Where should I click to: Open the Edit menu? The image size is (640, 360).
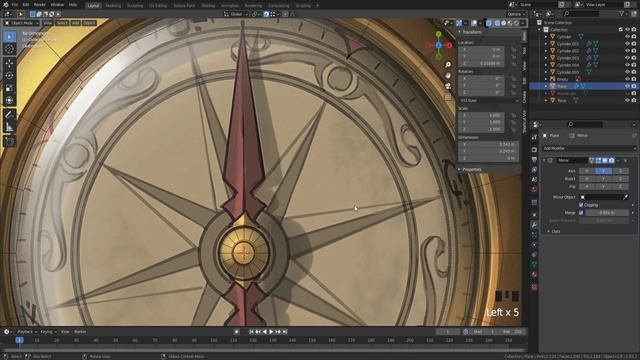coord(26,4)
